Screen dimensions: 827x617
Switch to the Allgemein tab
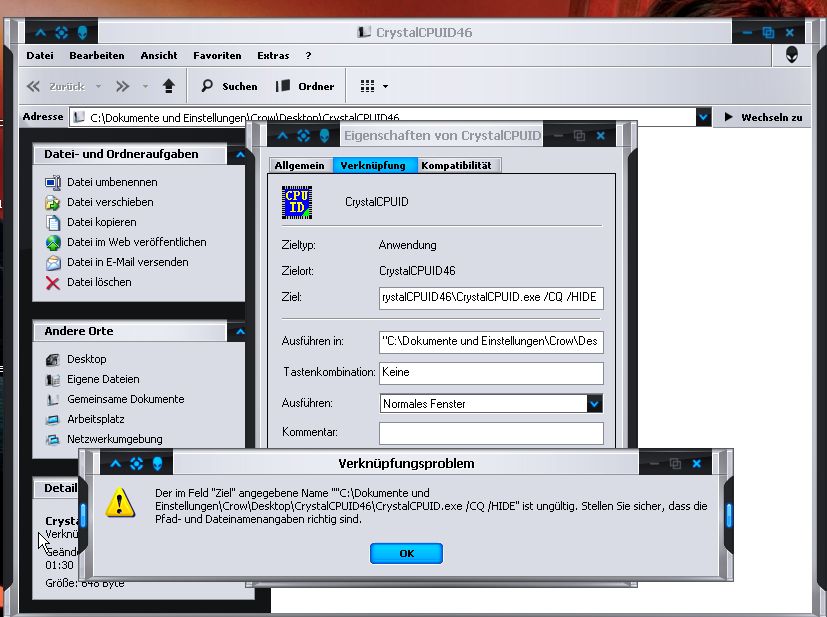click(x=300, y=165)
